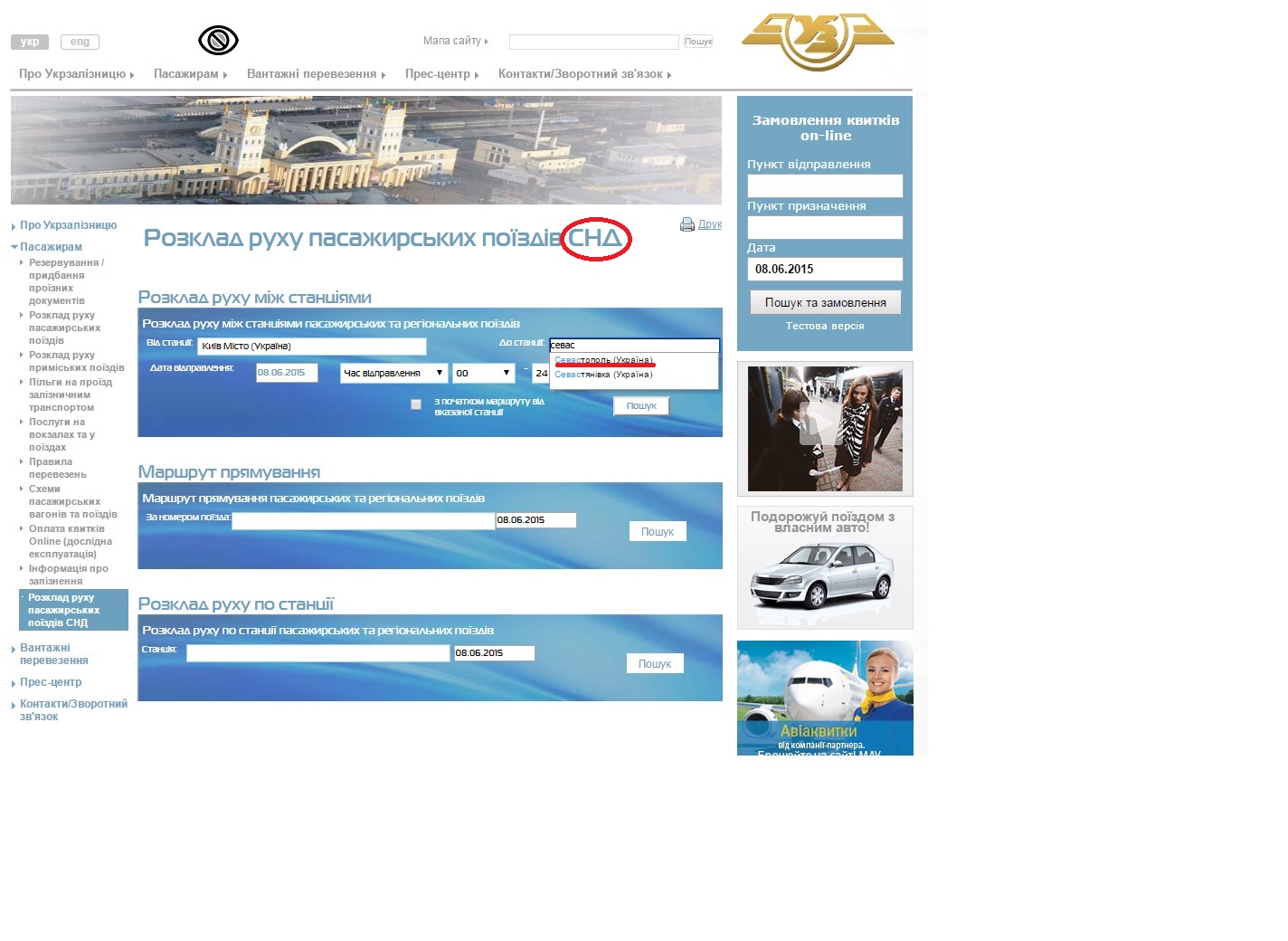
Task: Open Правила перевезень sidebar link
Action: pyautogui.click(x=57, y=468)
